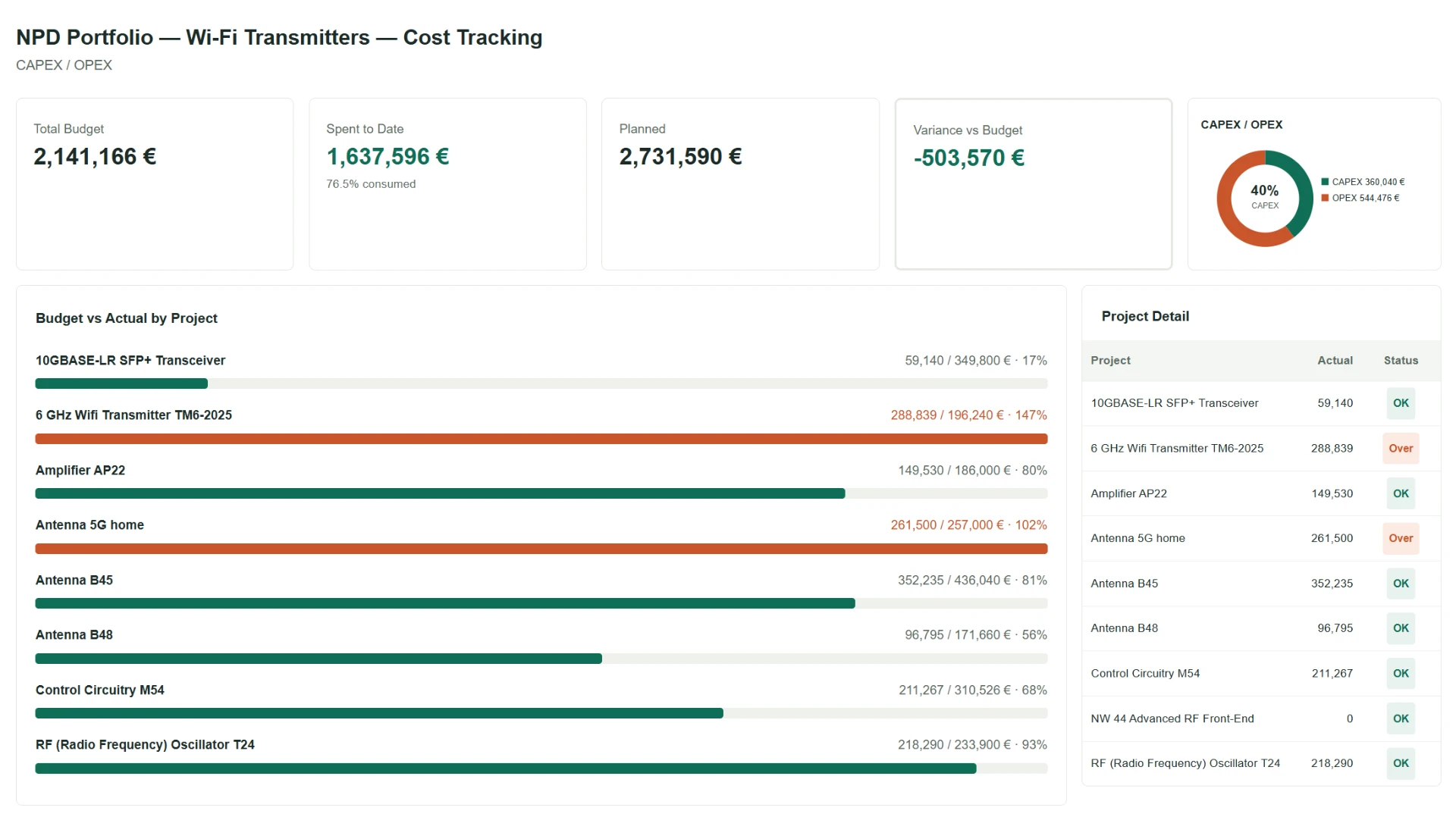Click OK status badge for Antenna B45
The image size is (1456, 817).
click(1401, 584)
